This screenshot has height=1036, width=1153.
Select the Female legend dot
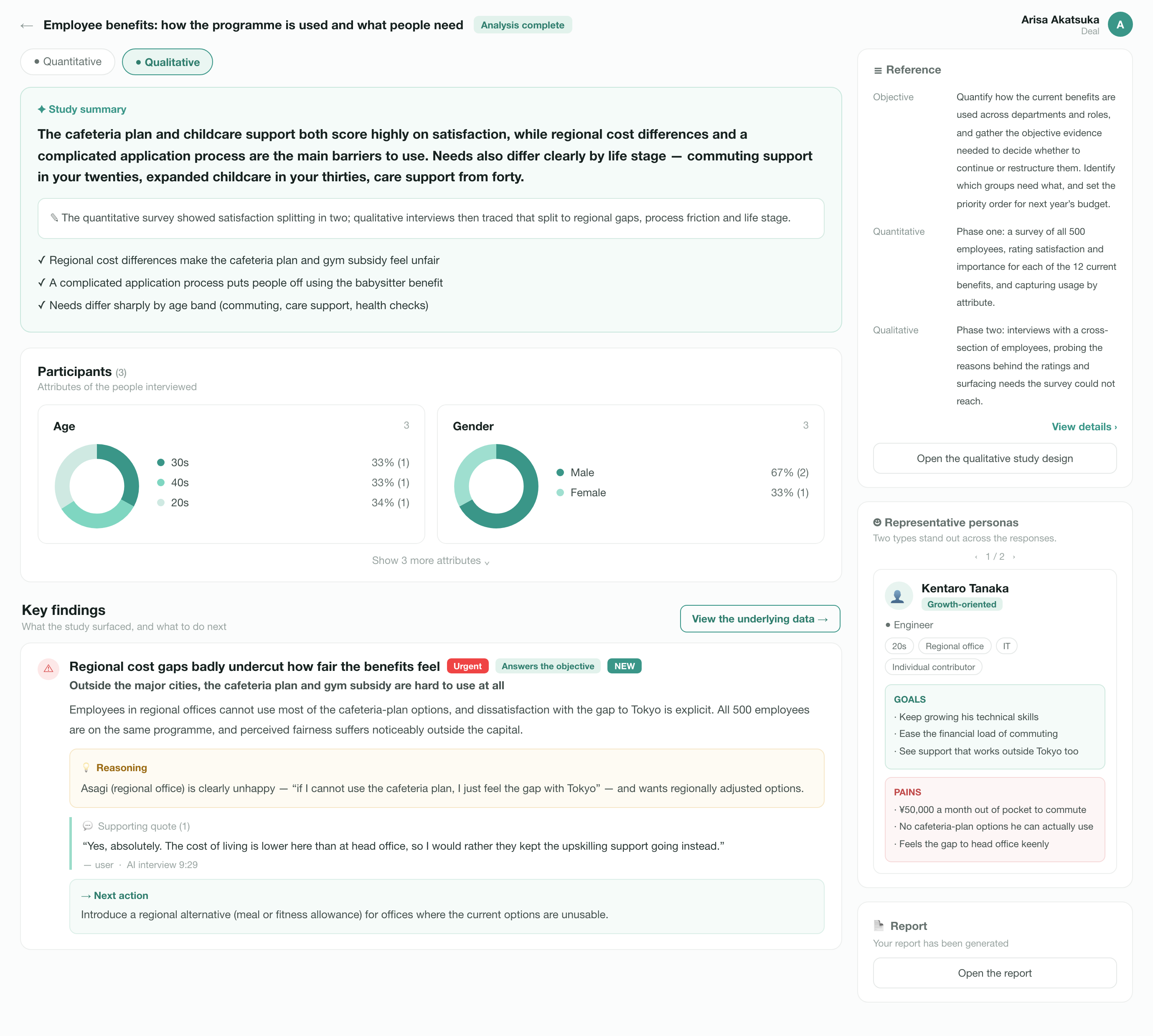coord(560,493)
